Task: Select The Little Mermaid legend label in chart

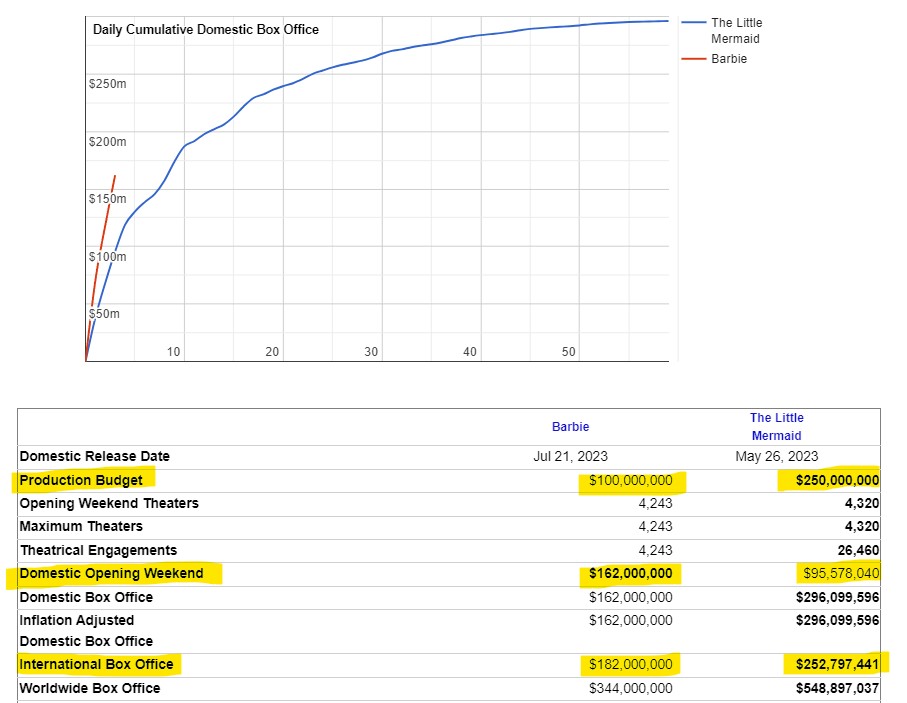Action: 736,30
